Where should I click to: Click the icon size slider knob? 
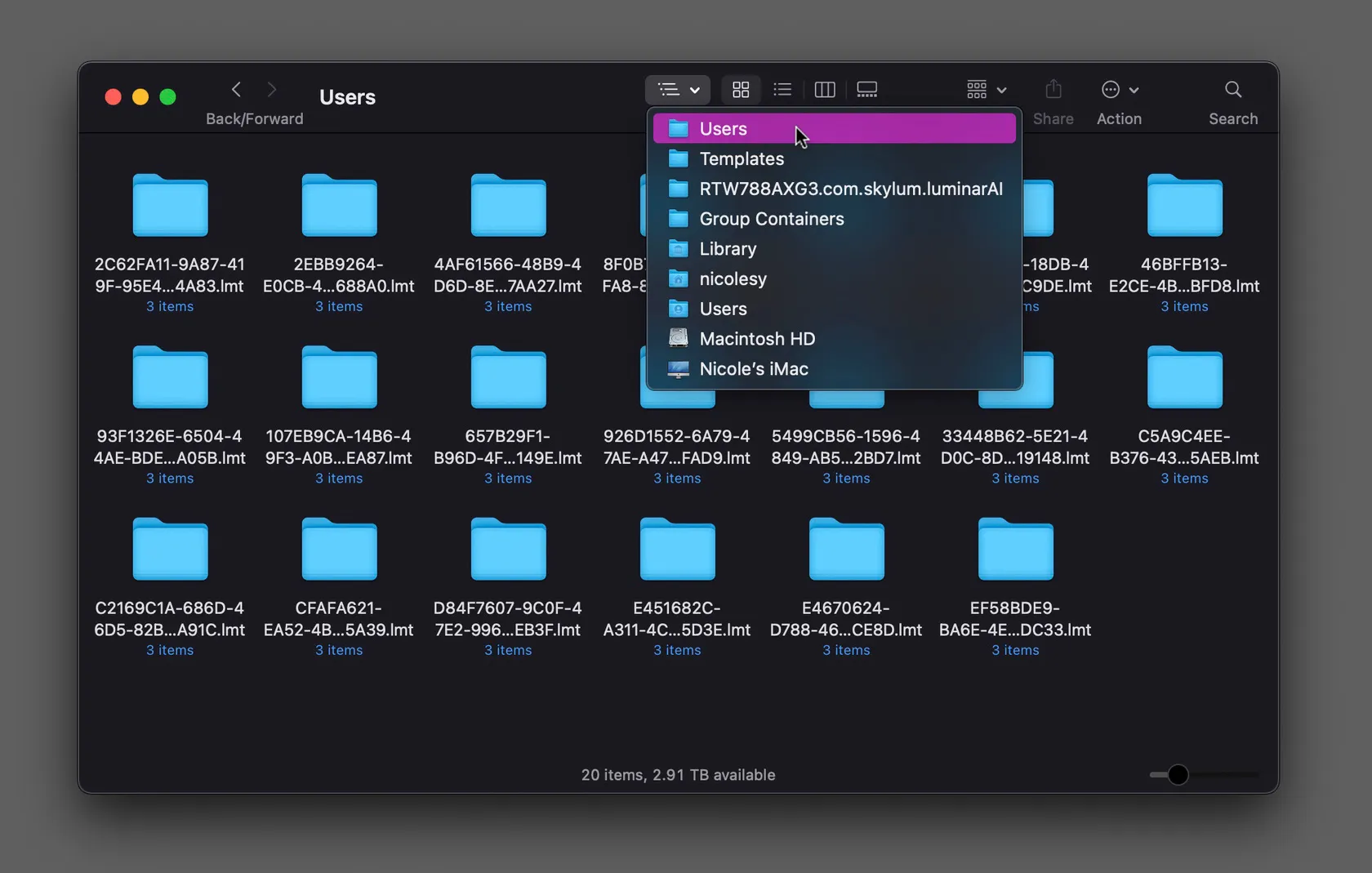[1177, 774]
